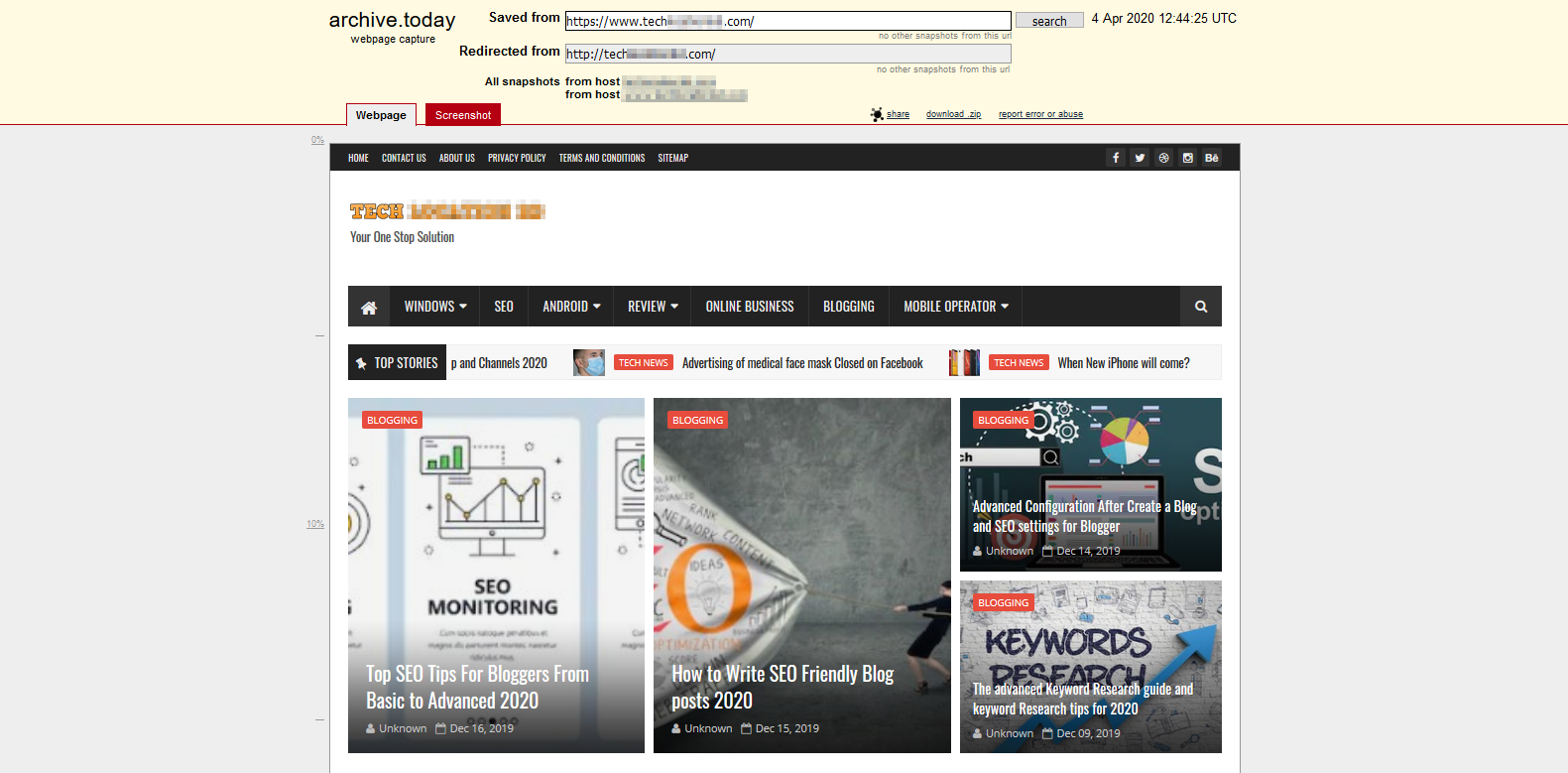Viewport: 1568px width, 773px height.
Task: Jump to the 0% page marker
Action: click(317, 140)
